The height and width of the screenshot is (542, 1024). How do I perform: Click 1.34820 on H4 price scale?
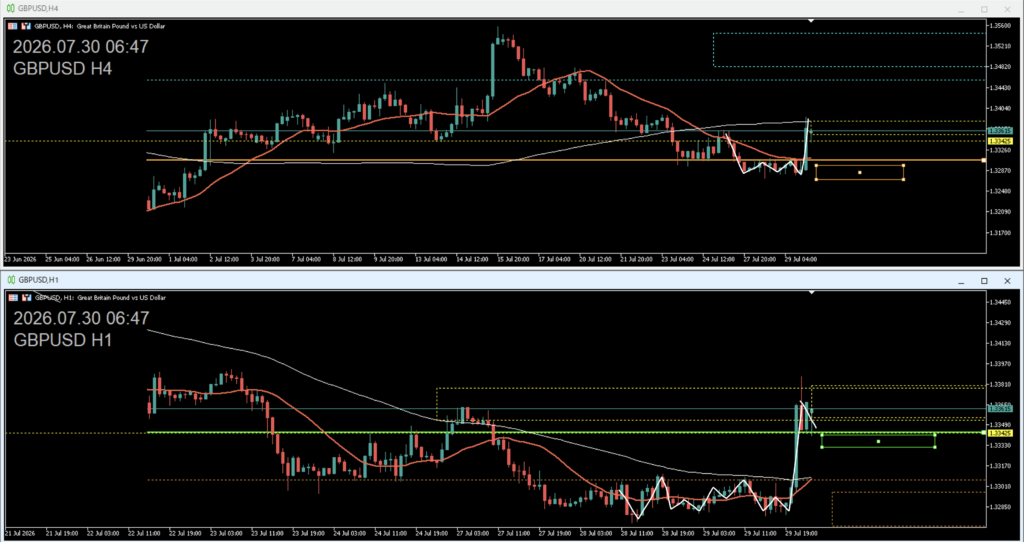point(1000,67)
